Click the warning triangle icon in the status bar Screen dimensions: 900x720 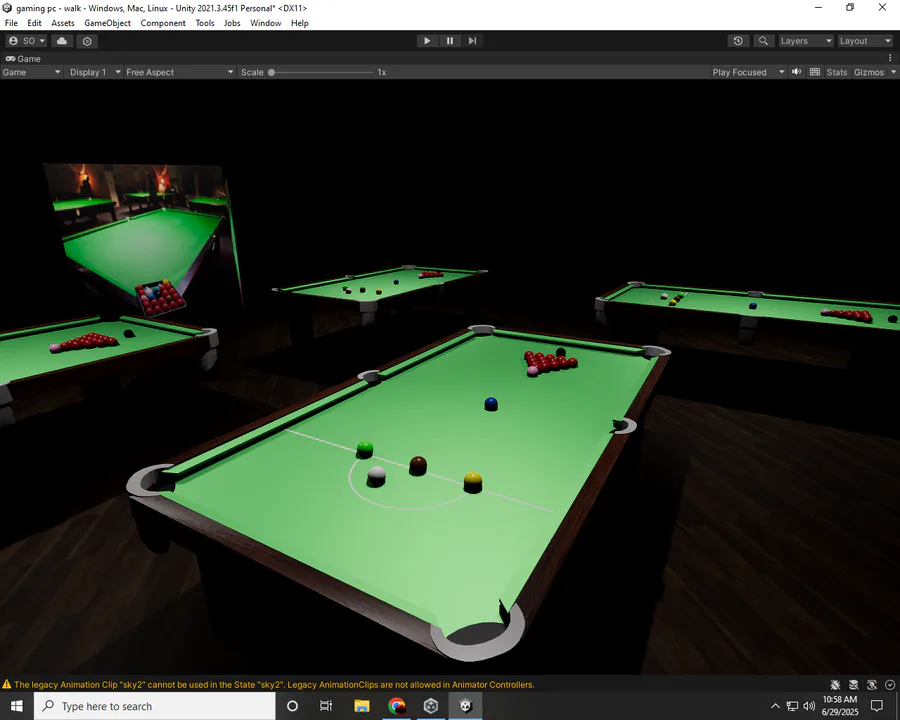point(7,684)
